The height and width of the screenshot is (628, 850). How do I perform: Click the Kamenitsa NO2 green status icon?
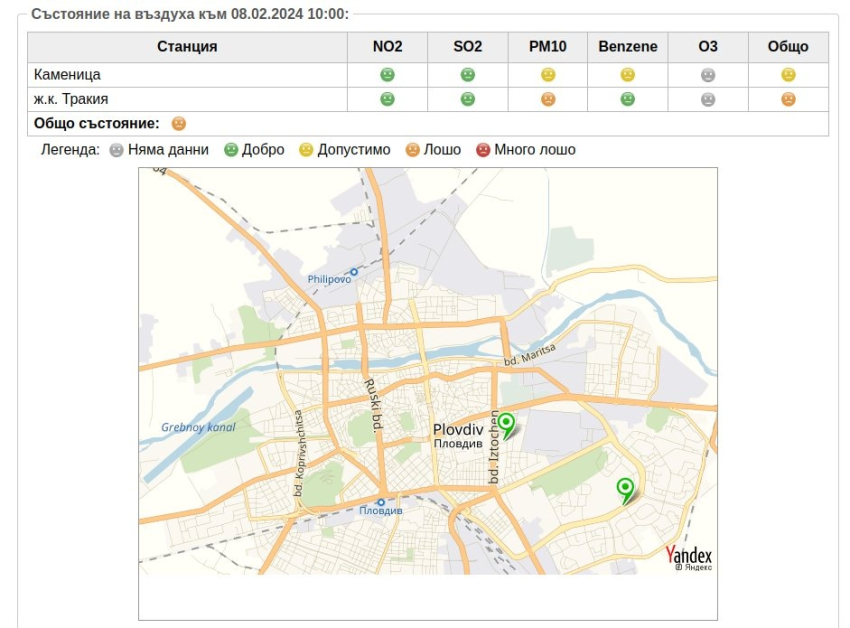click(387, 75)
